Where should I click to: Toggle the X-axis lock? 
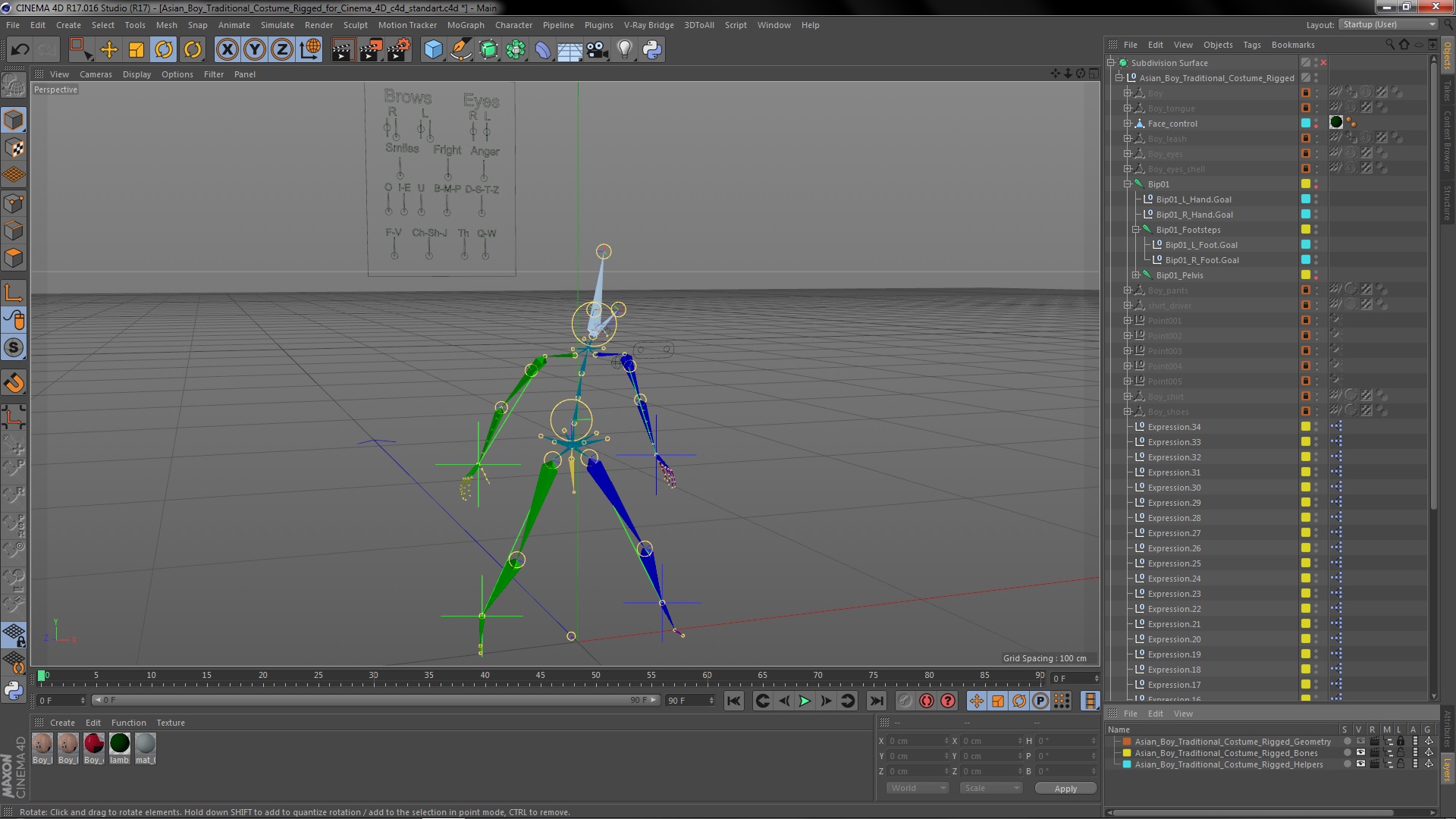[227, 50]
